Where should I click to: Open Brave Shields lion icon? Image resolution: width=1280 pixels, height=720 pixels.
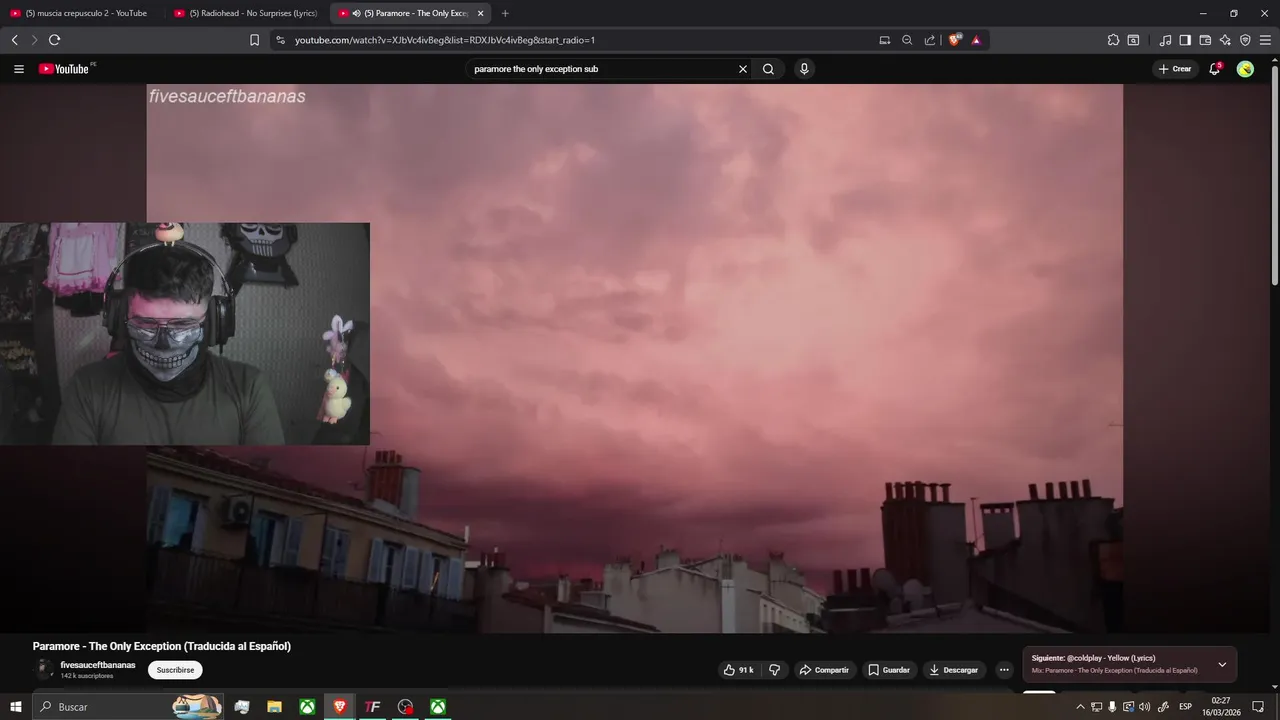[x=954, y=40]
